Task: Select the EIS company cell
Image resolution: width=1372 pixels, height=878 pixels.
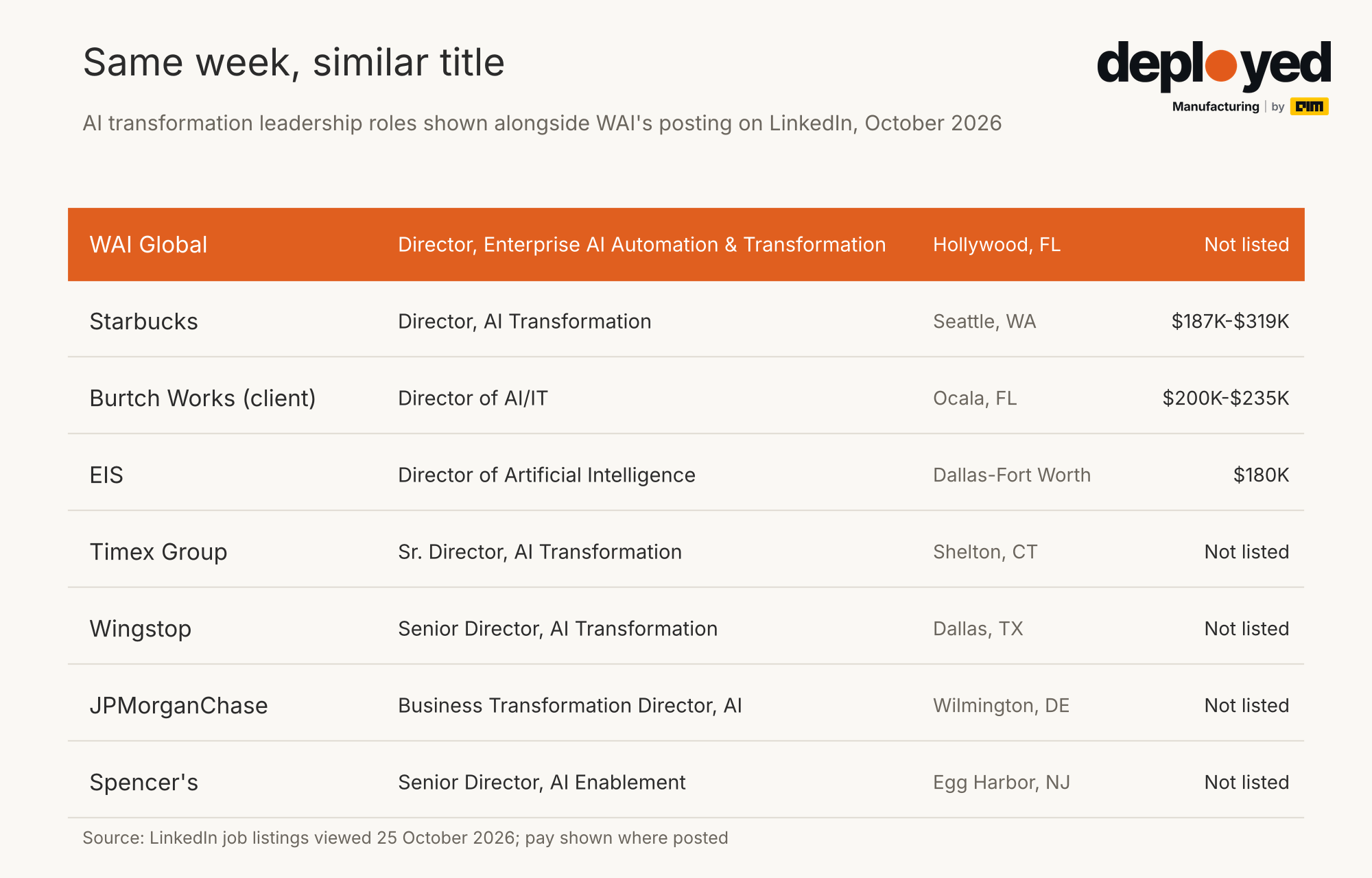Action: [106, 475]
